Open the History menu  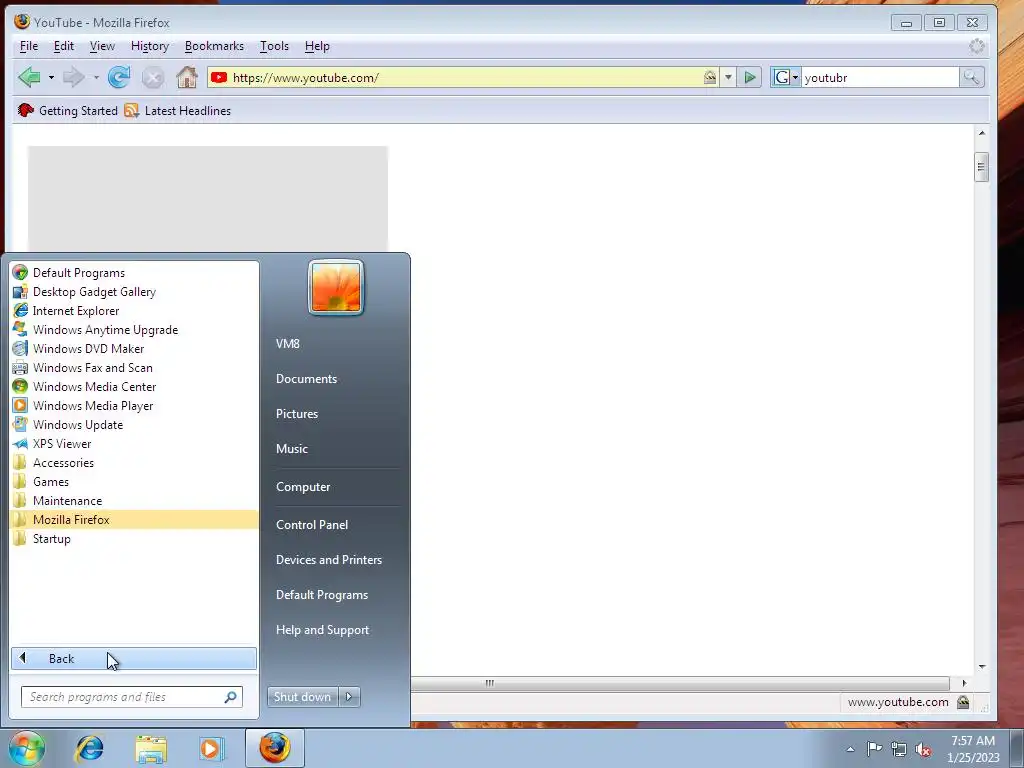pos(150,46)
